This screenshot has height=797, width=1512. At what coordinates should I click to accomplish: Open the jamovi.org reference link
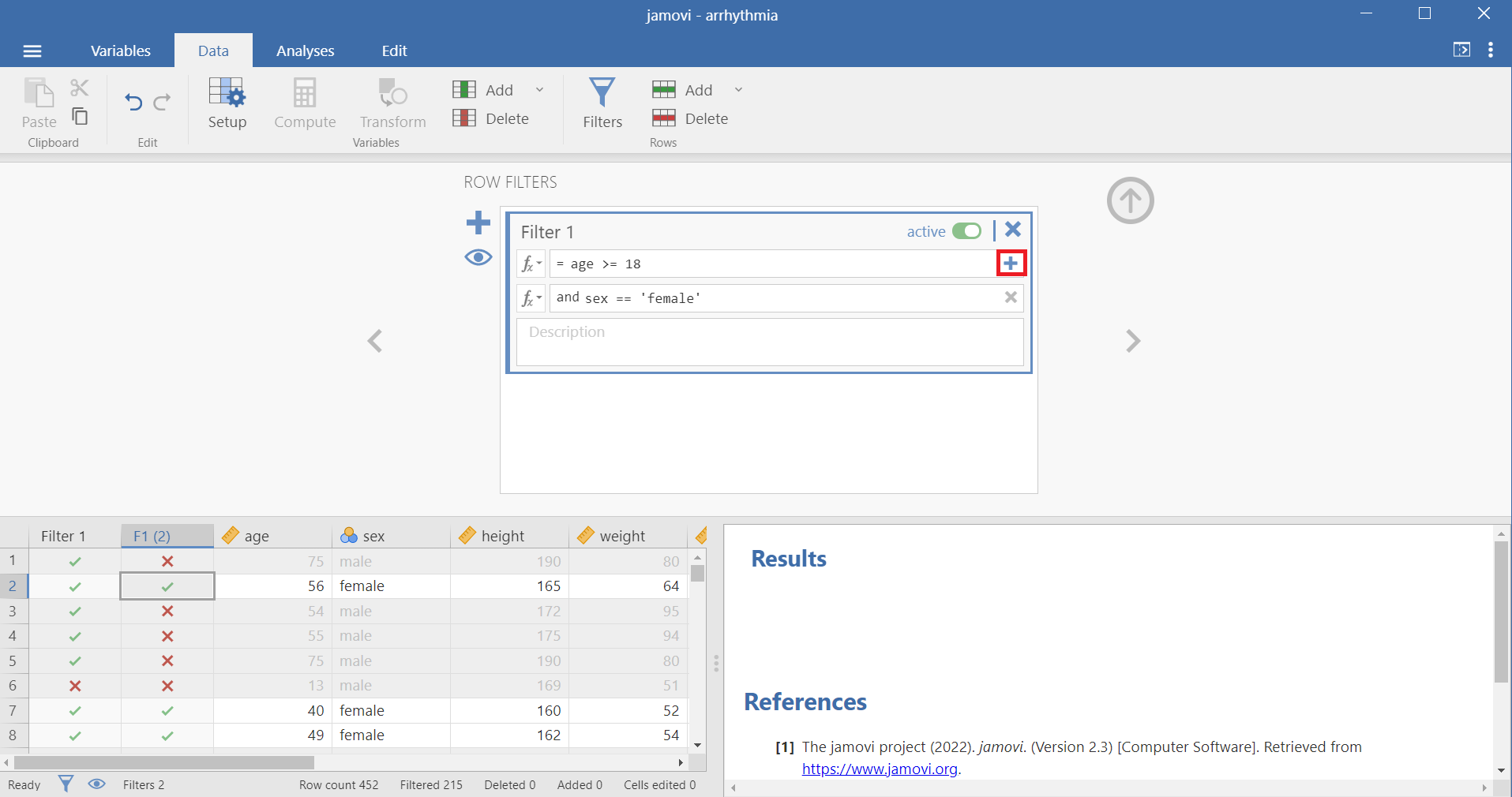point(880,769)
